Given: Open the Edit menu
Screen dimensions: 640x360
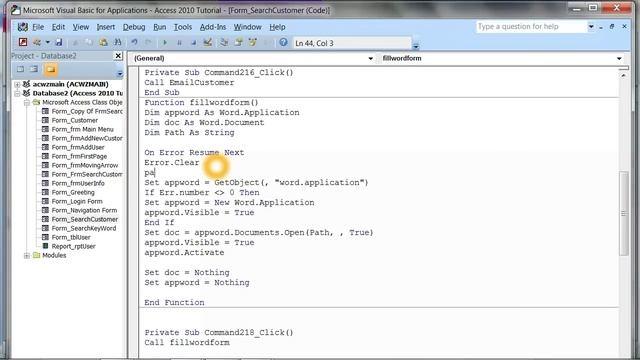Looking at the screenshot, I should [58, 27].
